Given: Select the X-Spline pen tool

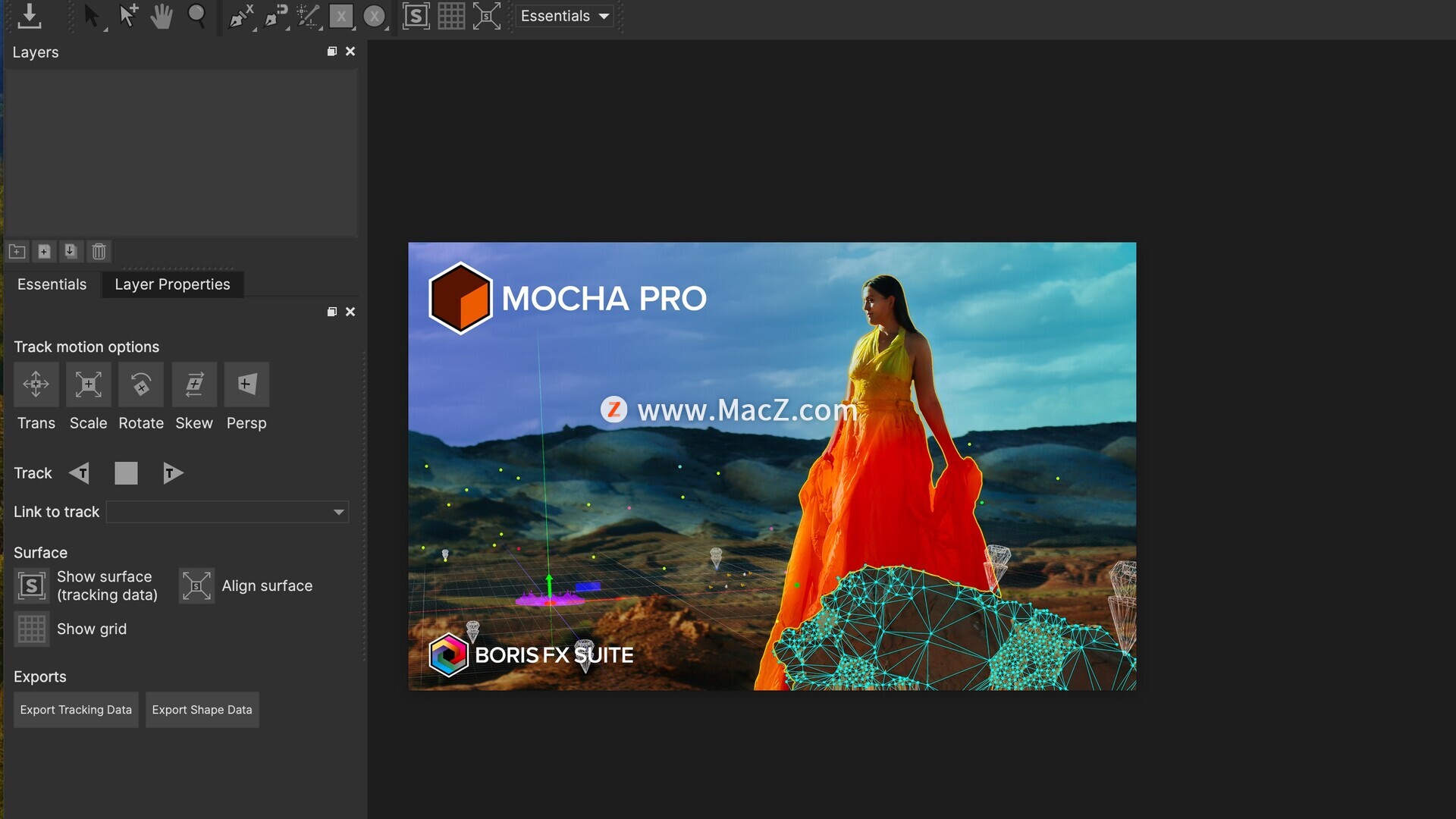Looking at the screenshot, I should [x=241, y=16].
